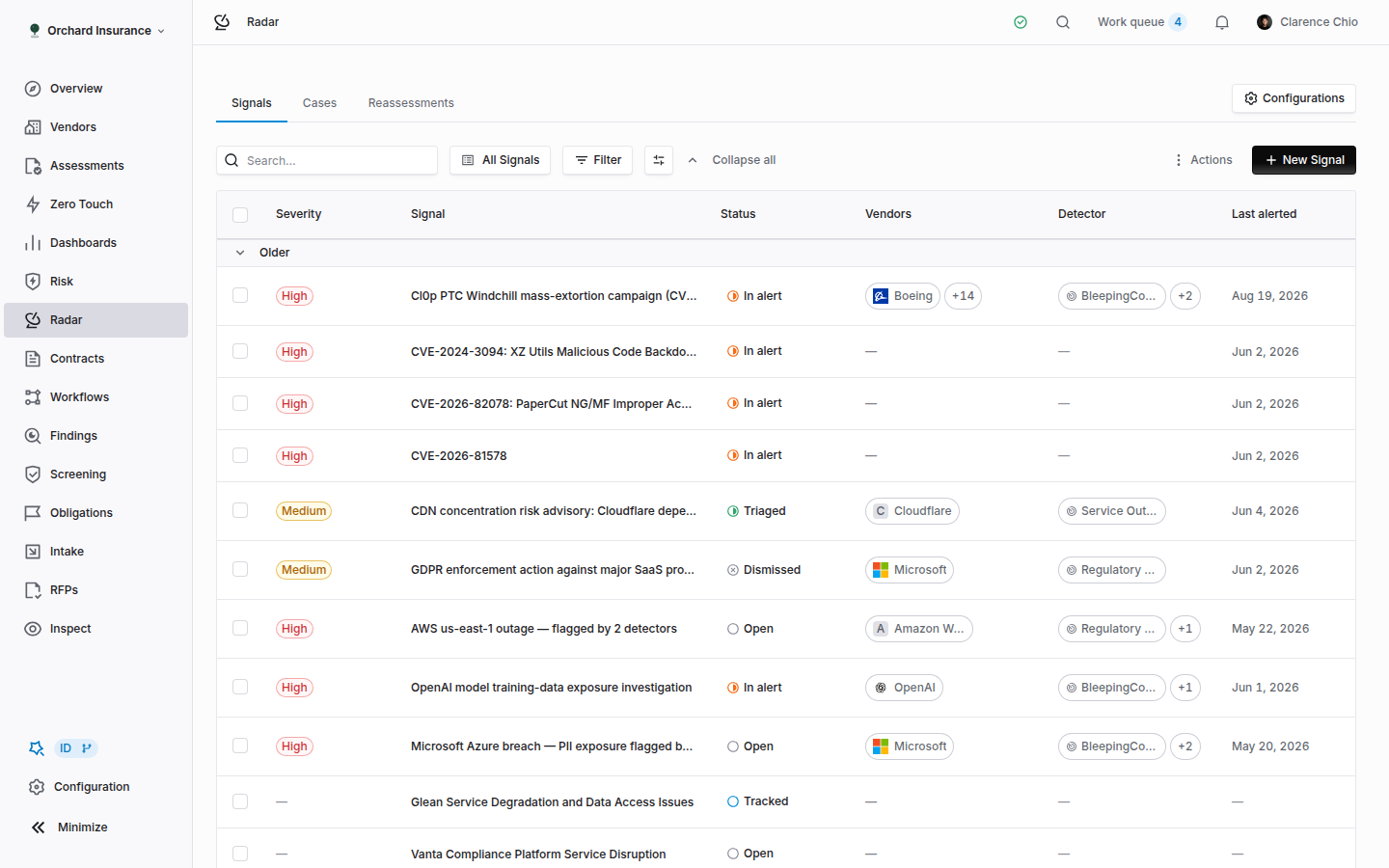Click the Configuration gear icon in sidebar
Image resolution: width=1389 pixels, height=868 pixels.
(37, 787)
